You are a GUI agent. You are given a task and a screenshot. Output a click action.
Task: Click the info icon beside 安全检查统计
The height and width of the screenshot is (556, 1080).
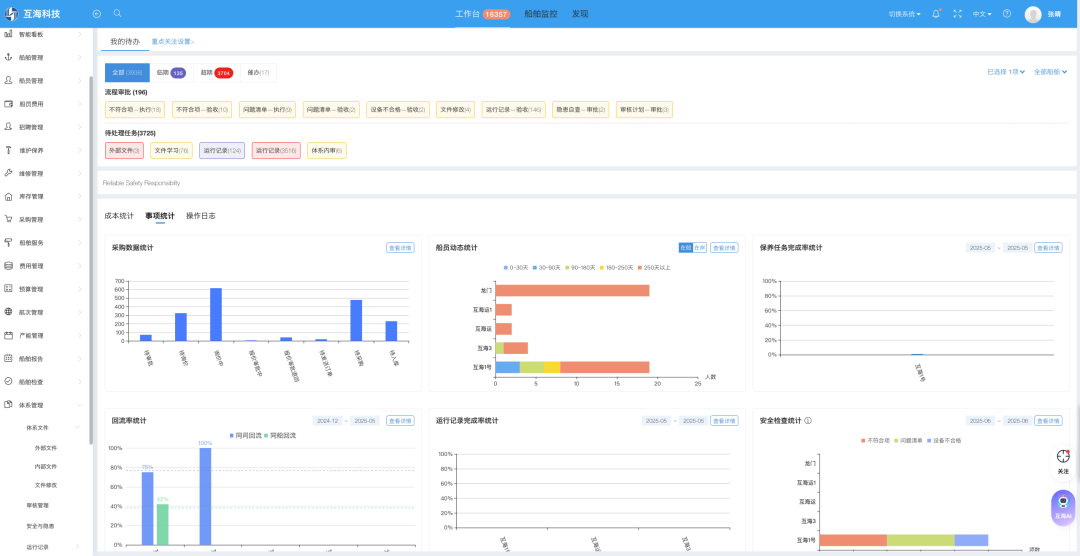pyautogui.click(x=808, y=421)
